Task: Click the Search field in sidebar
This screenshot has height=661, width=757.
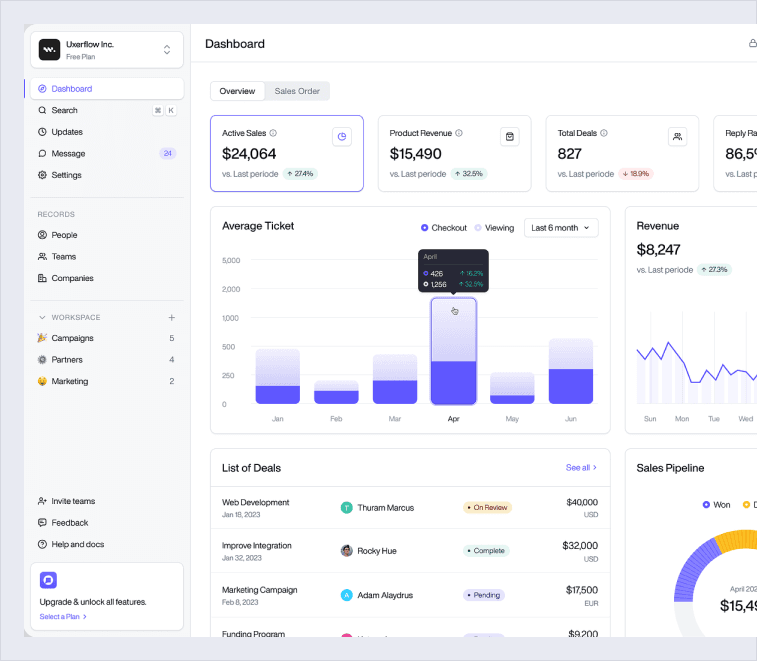Action: 90,110
